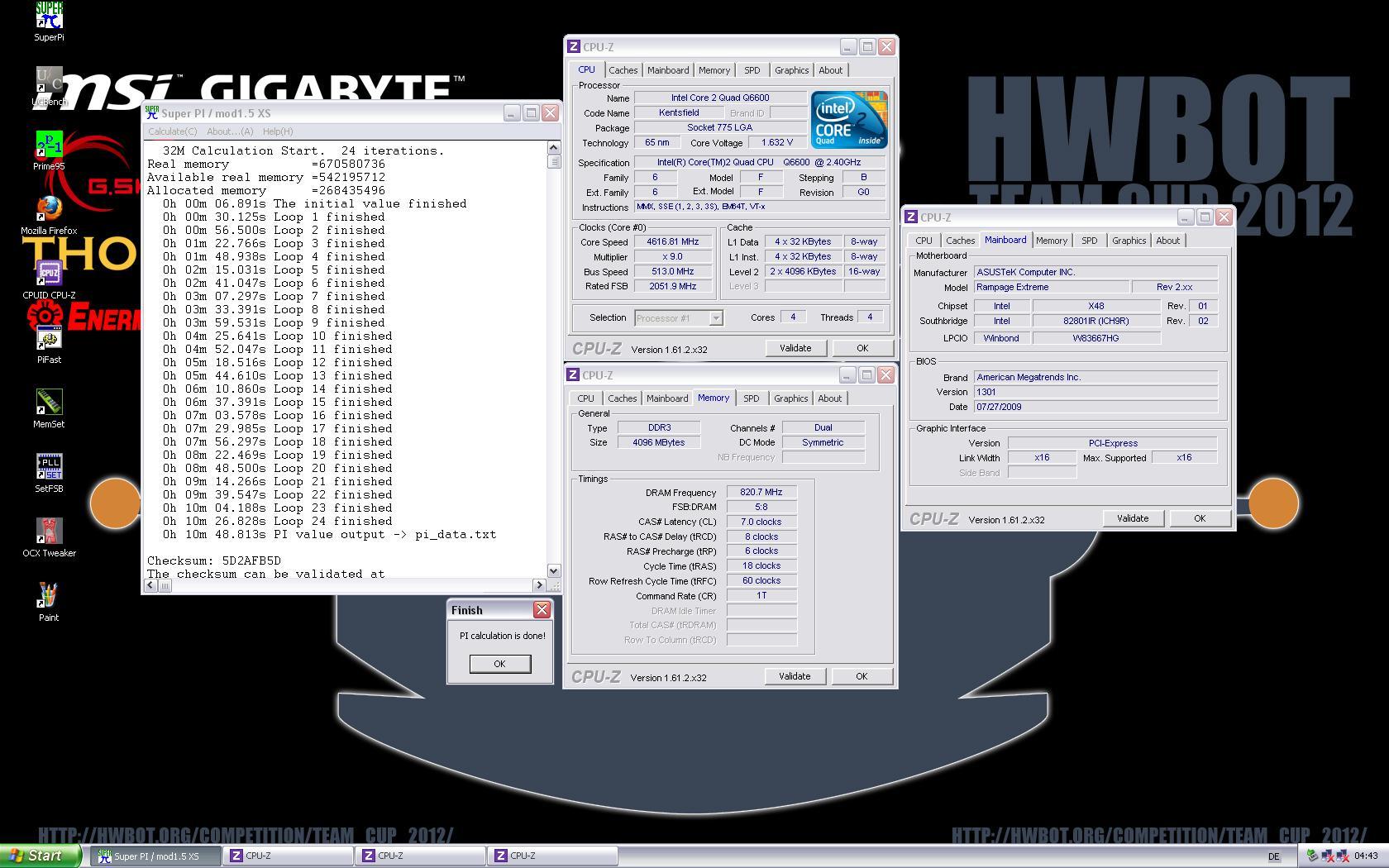
Task: Select Graphics tab in the Memory CPU-Z window
Action: point(790,399)
